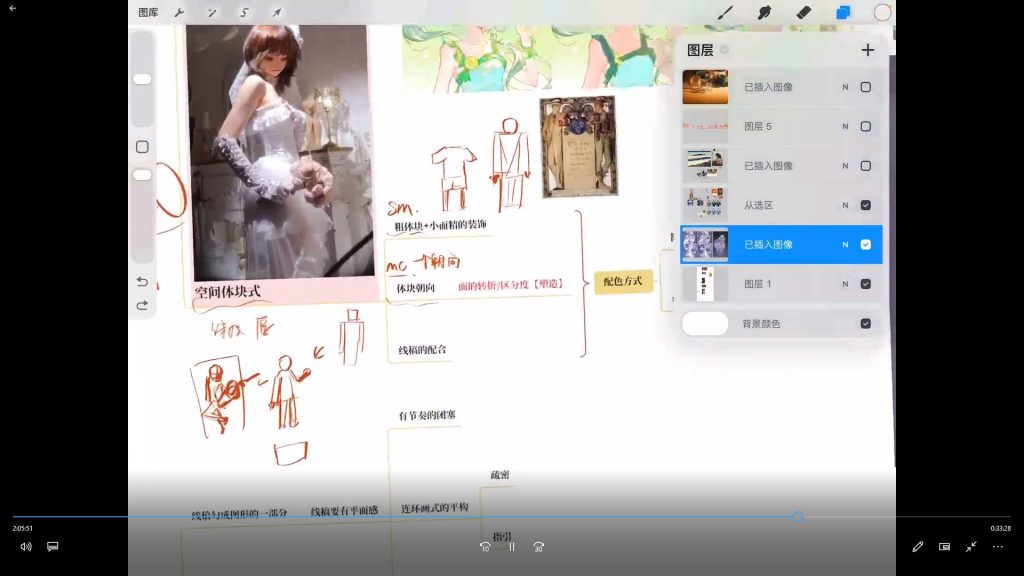Redo the last stroke

coord(142,306)
